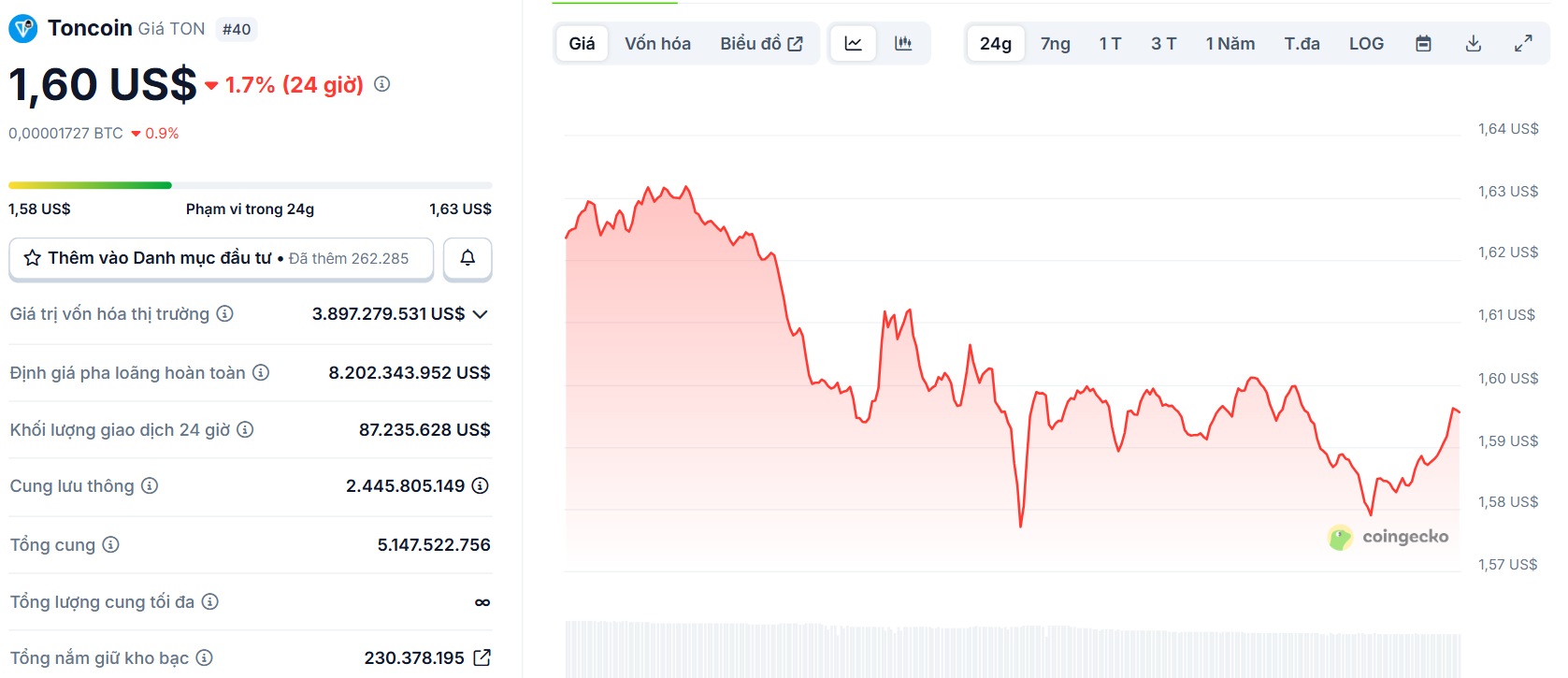This screenshot has height=678, width=1568.
Task: Click the coingecko watermark on the chart
Action: click(1388, 537)
